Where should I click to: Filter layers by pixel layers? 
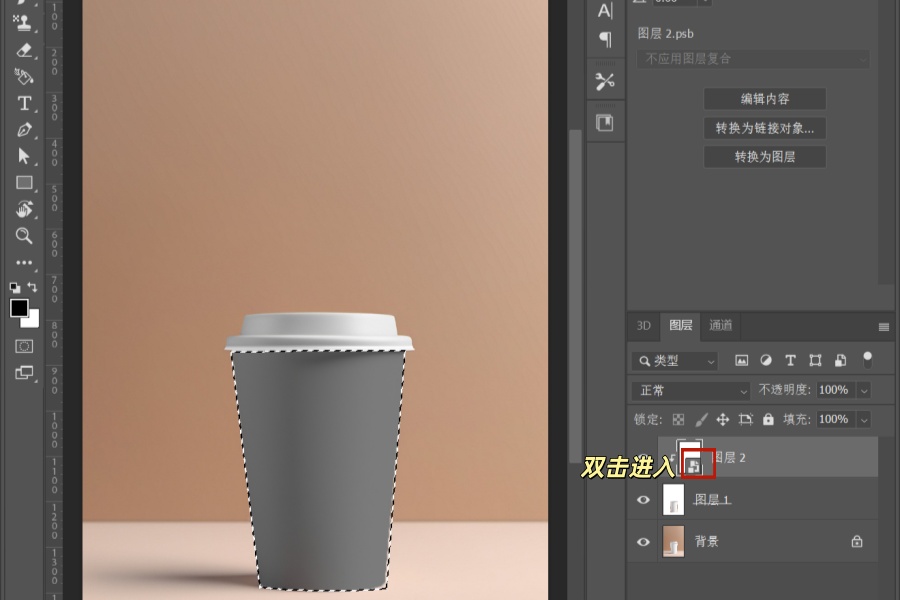point(742,361)
